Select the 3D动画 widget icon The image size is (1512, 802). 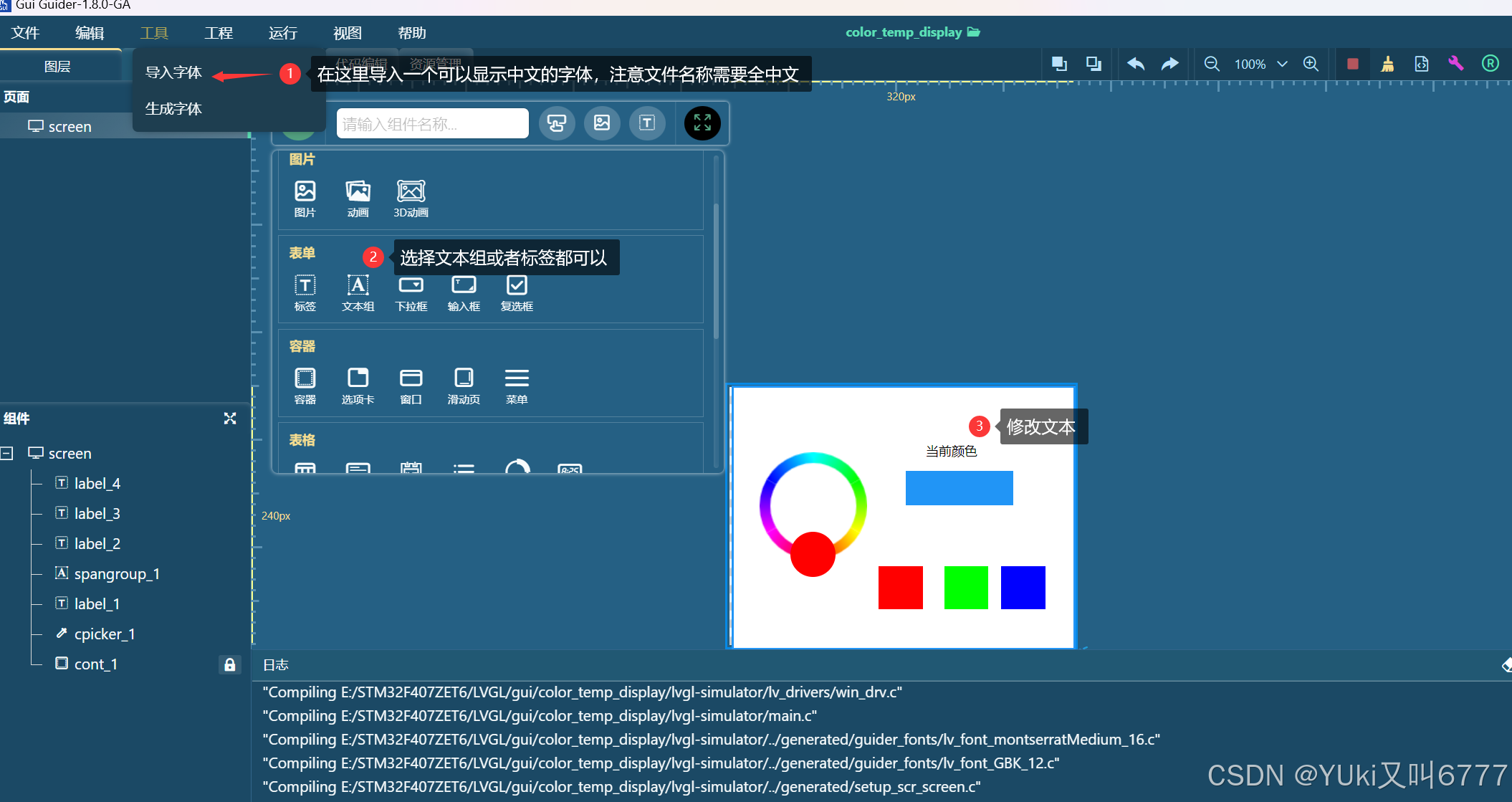[410, 192]
